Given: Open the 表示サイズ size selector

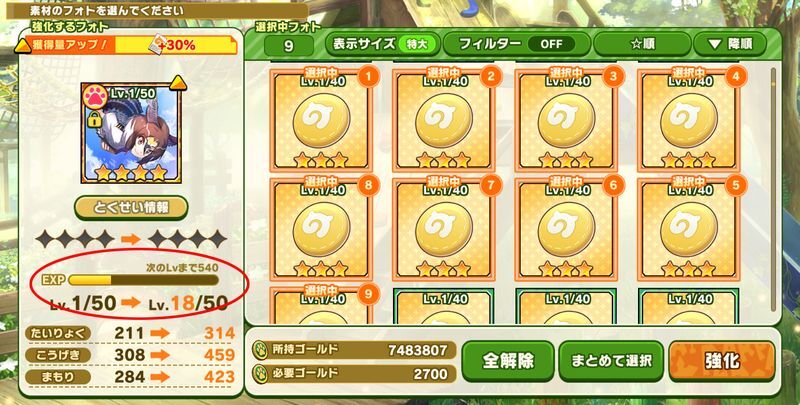Looking at the screenshot, I should coord(383,44).
